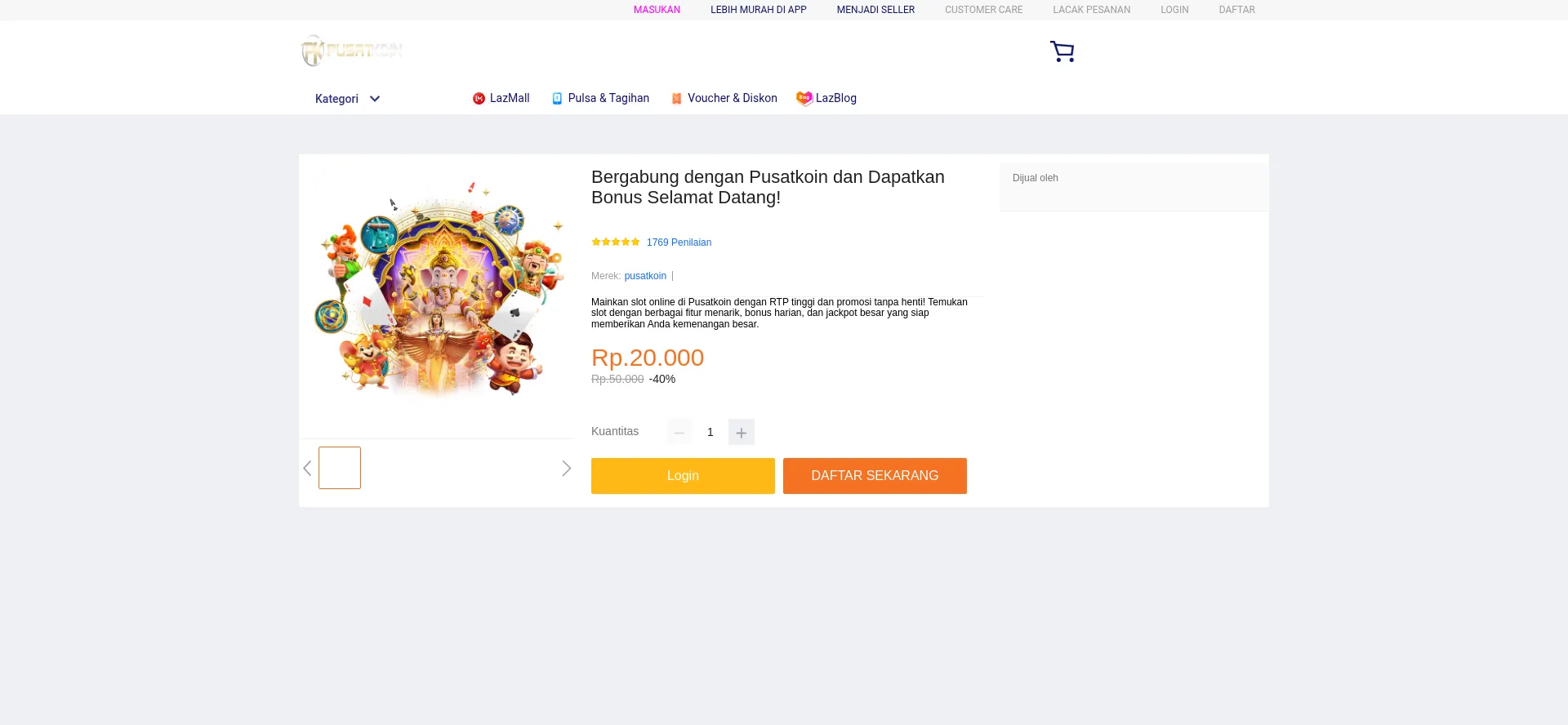Viewport: 1568px width, 725px height.
Task: Click the Pusatkoin logo
Action: pyautogui.click(x=351, y=51)
